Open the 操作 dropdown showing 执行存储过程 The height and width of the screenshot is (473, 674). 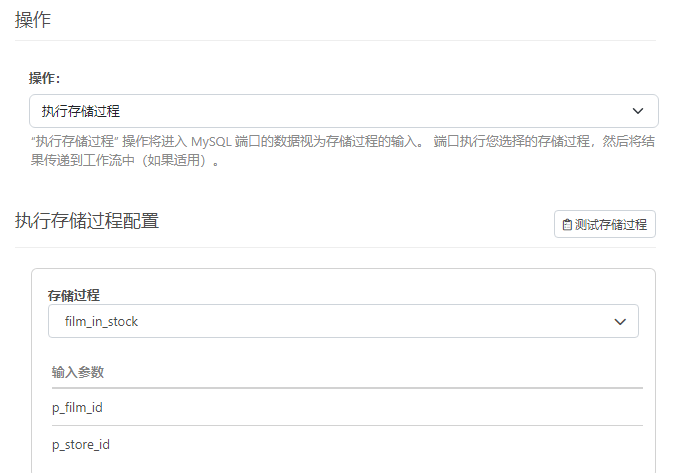tap(343, 111)
